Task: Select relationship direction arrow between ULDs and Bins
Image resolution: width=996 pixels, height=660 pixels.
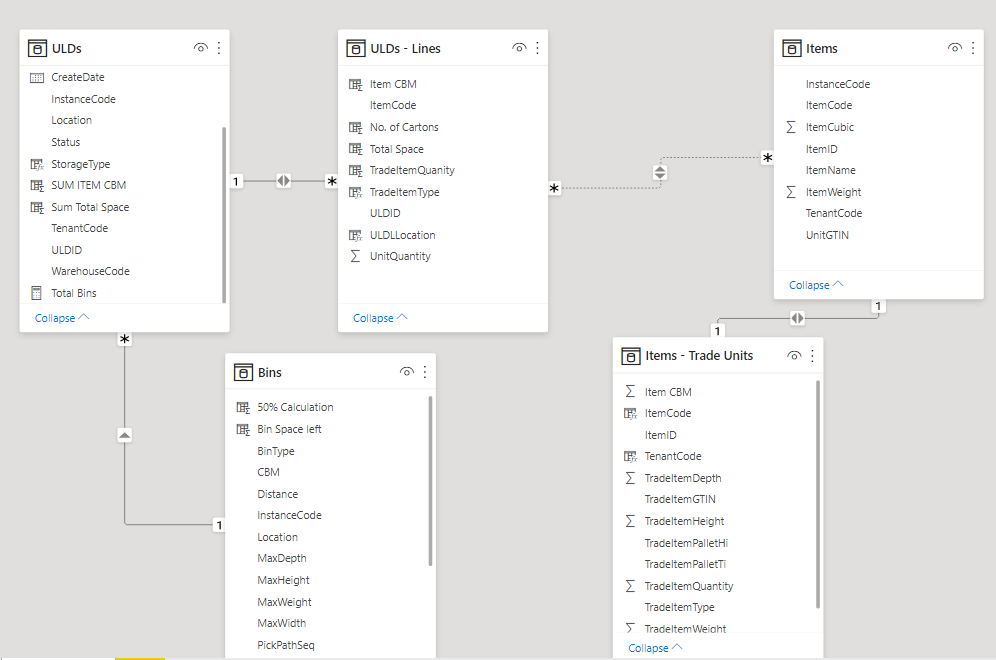Action: 124,435
